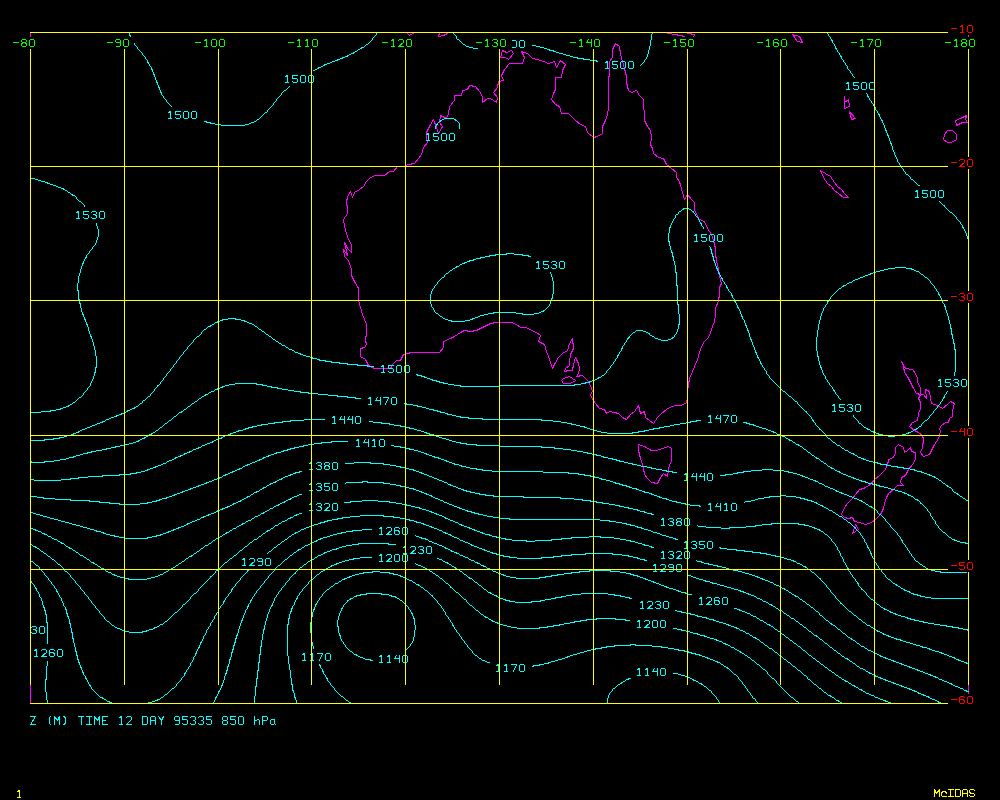1000x800 pixels.
Task: Click the 1500 label on Australia's east coast
Action: 708,238
